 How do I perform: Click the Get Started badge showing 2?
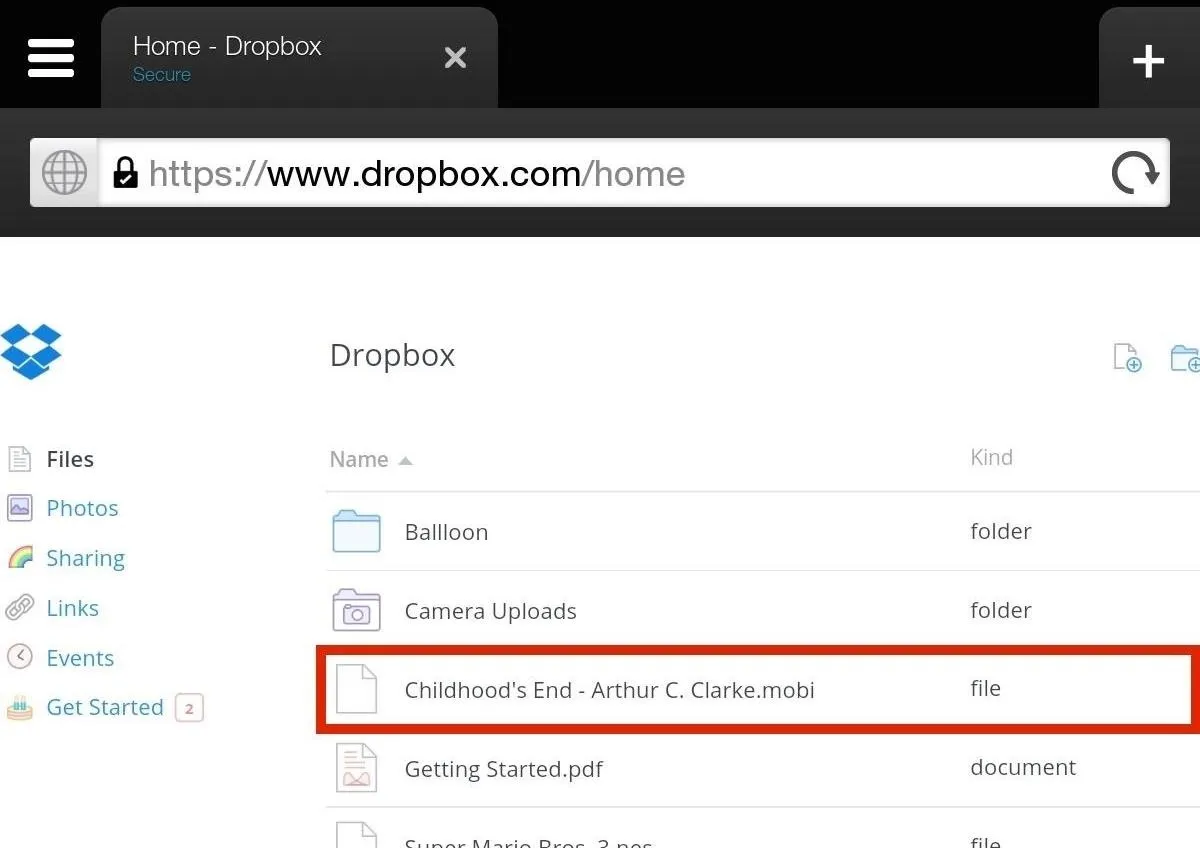pyautogui.click(x=189, y=709)
